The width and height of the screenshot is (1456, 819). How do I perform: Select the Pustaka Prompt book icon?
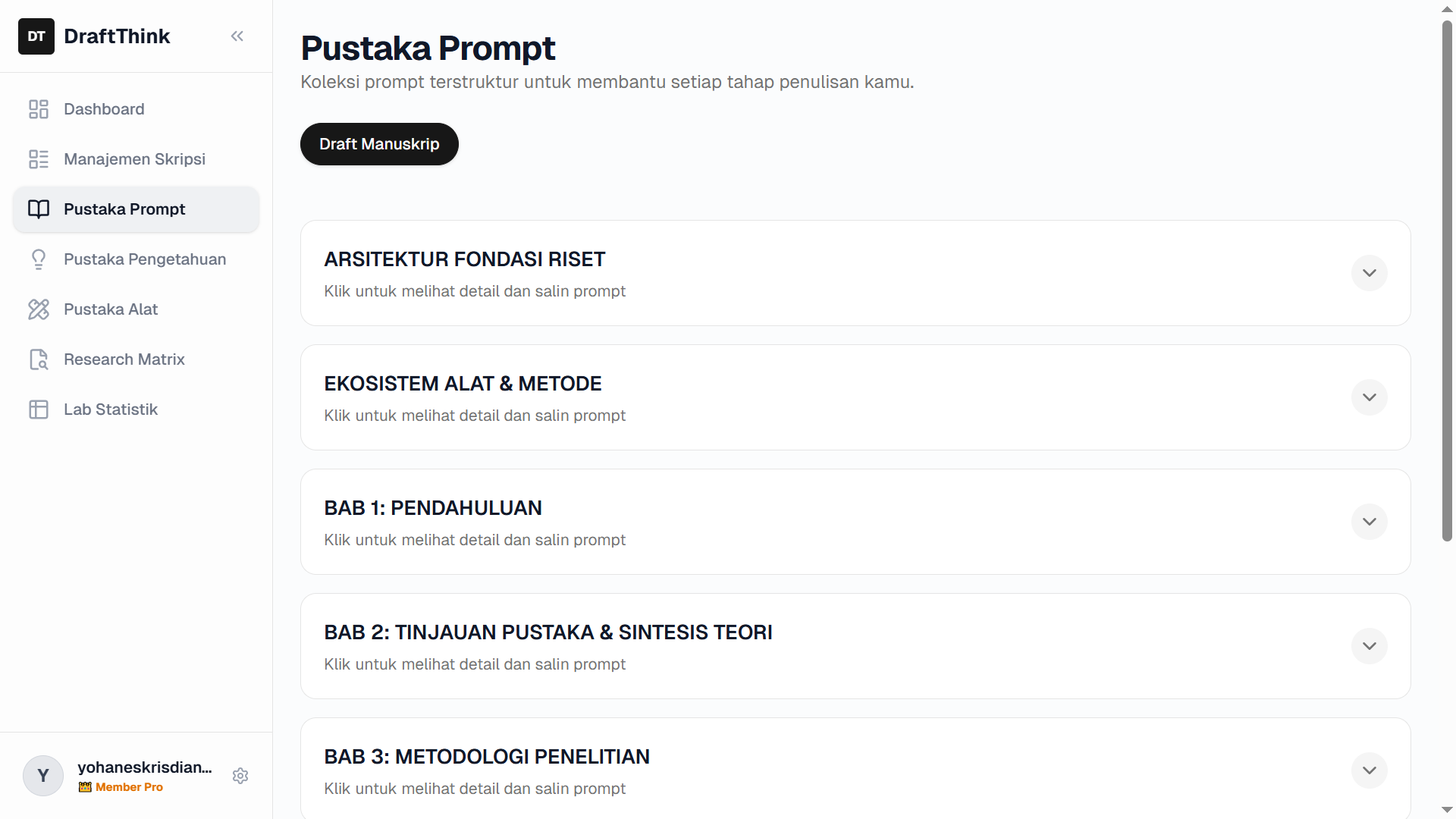[x=39, y=209]
